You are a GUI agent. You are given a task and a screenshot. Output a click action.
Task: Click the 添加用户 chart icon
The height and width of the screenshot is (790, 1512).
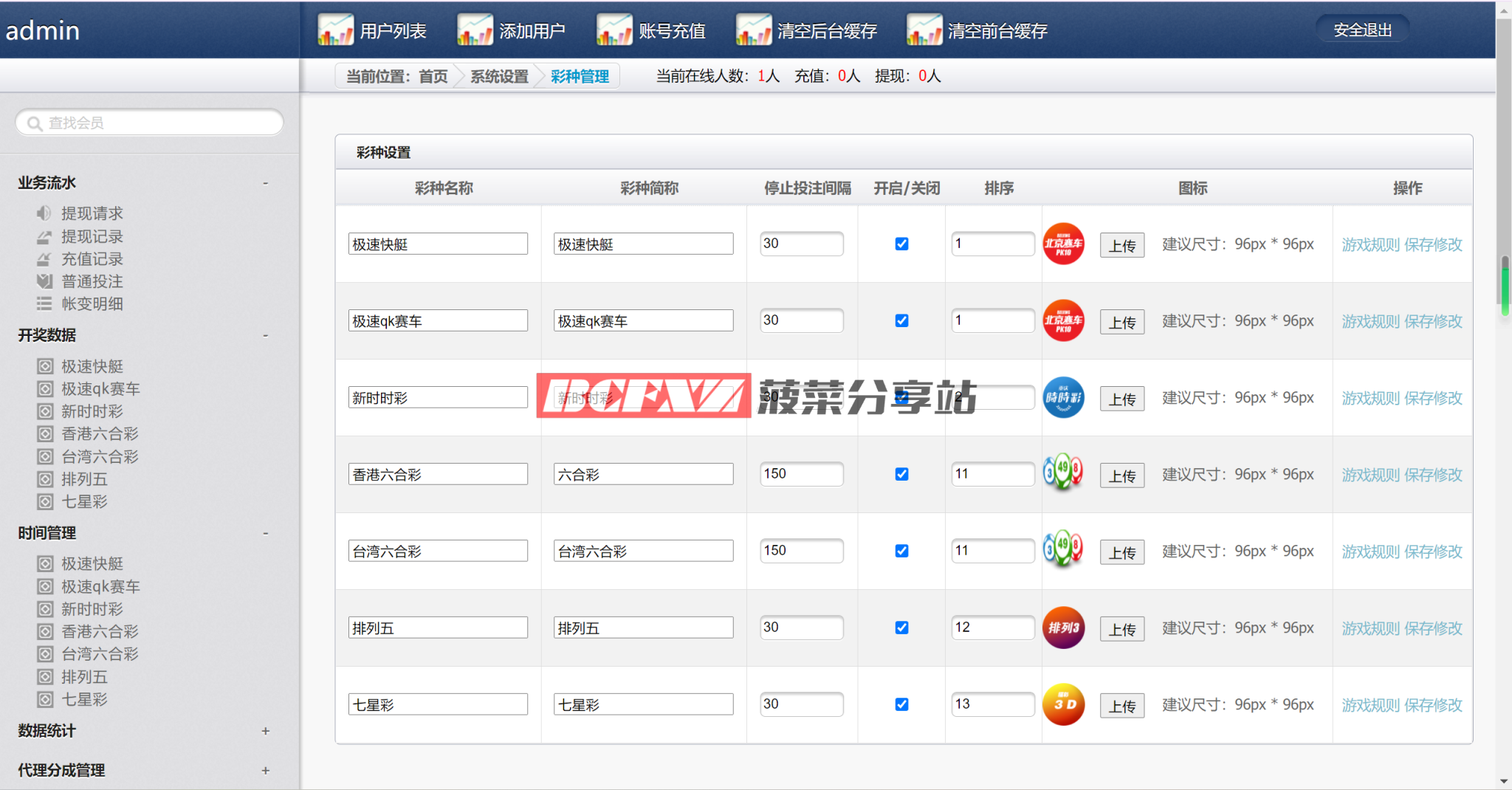pos(475,30)
